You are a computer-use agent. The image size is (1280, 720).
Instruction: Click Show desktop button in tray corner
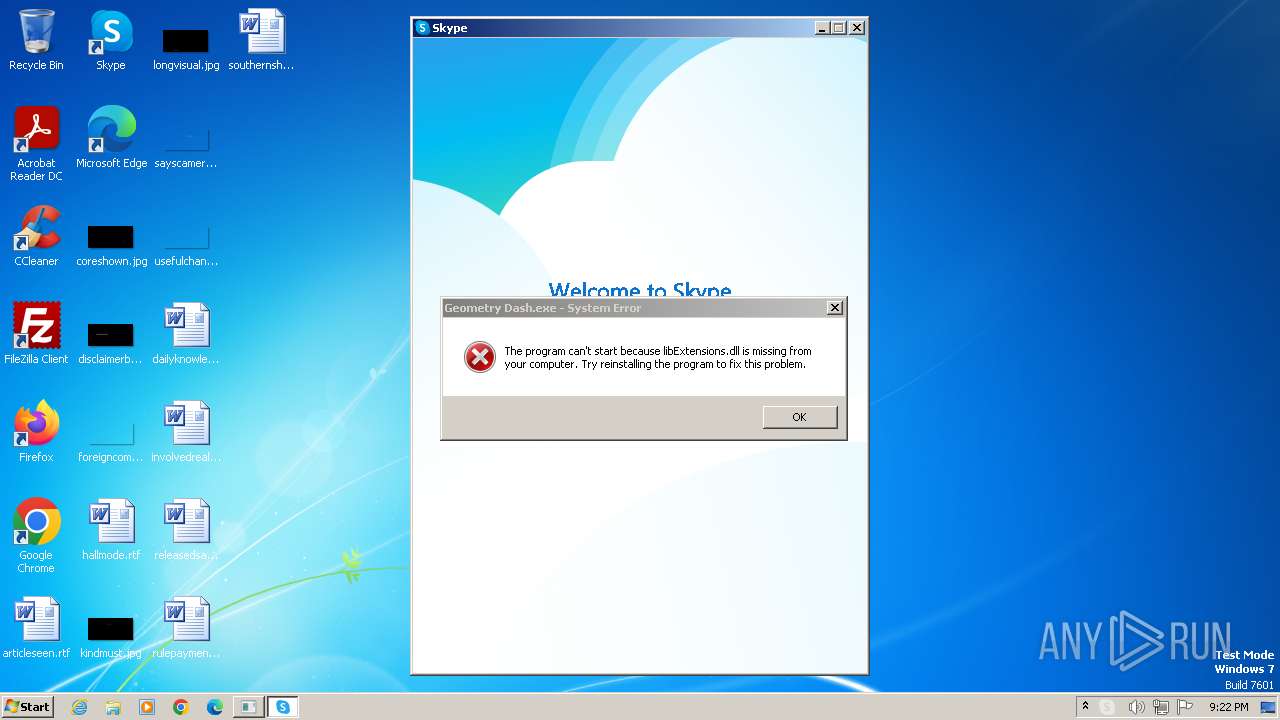[x=1268, y=707]
